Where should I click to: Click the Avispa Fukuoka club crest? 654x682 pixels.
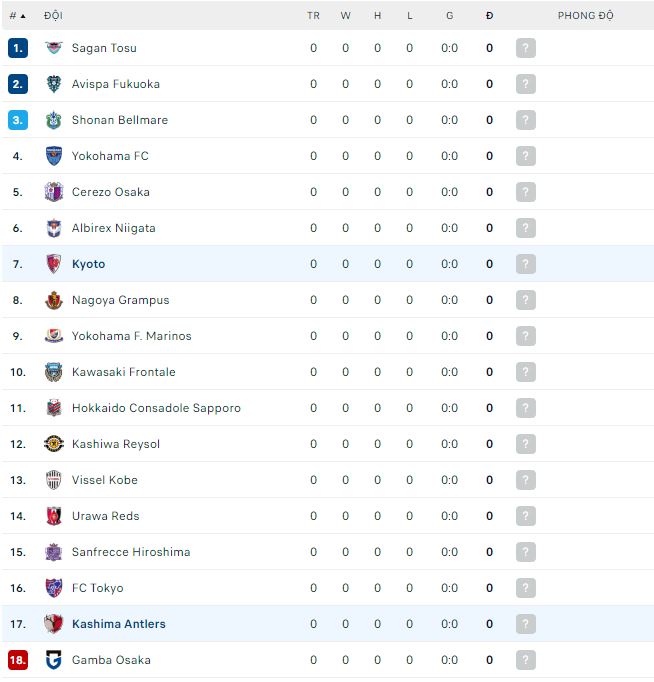click(x=54, y=84)
